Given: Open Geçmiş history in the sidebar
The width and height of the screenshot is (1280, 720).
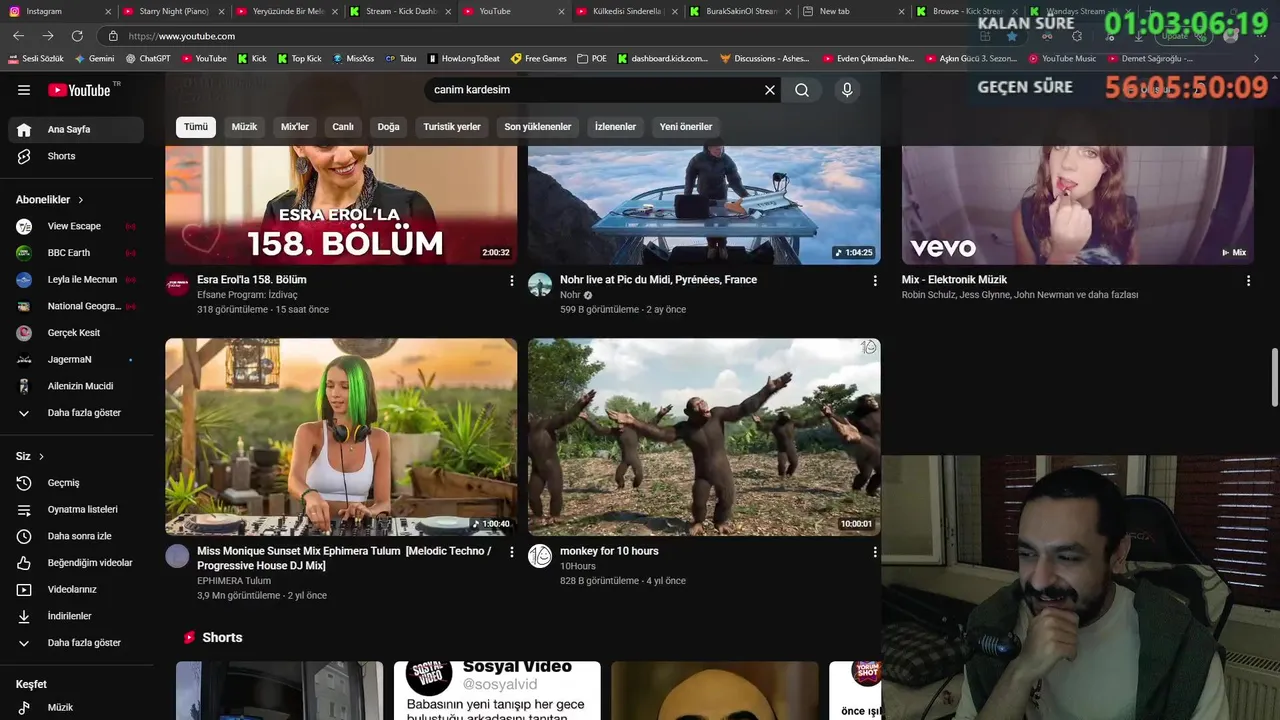Looking at the screenshot, I should [76, 483].
